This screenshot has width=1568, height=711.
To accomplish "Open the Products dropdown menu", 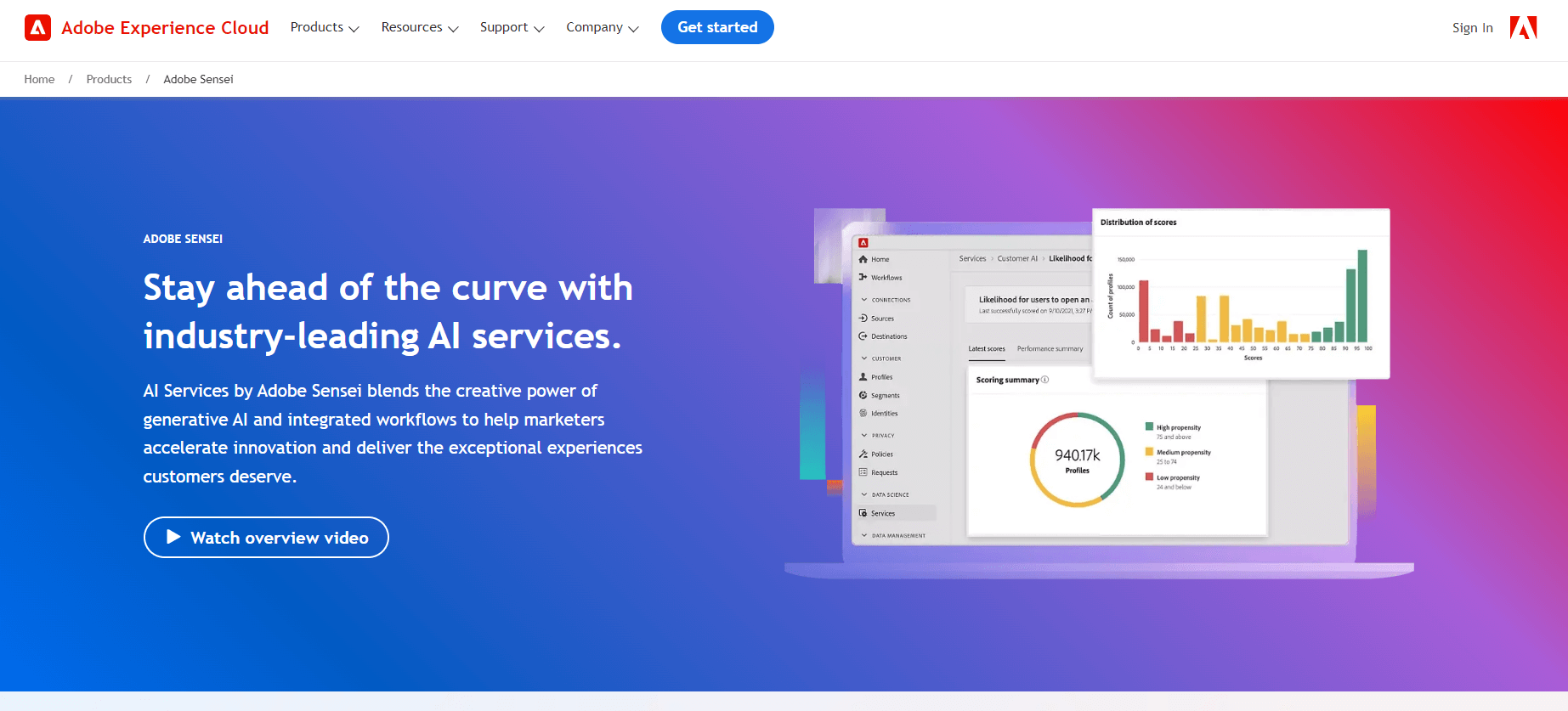I will 325,27.
